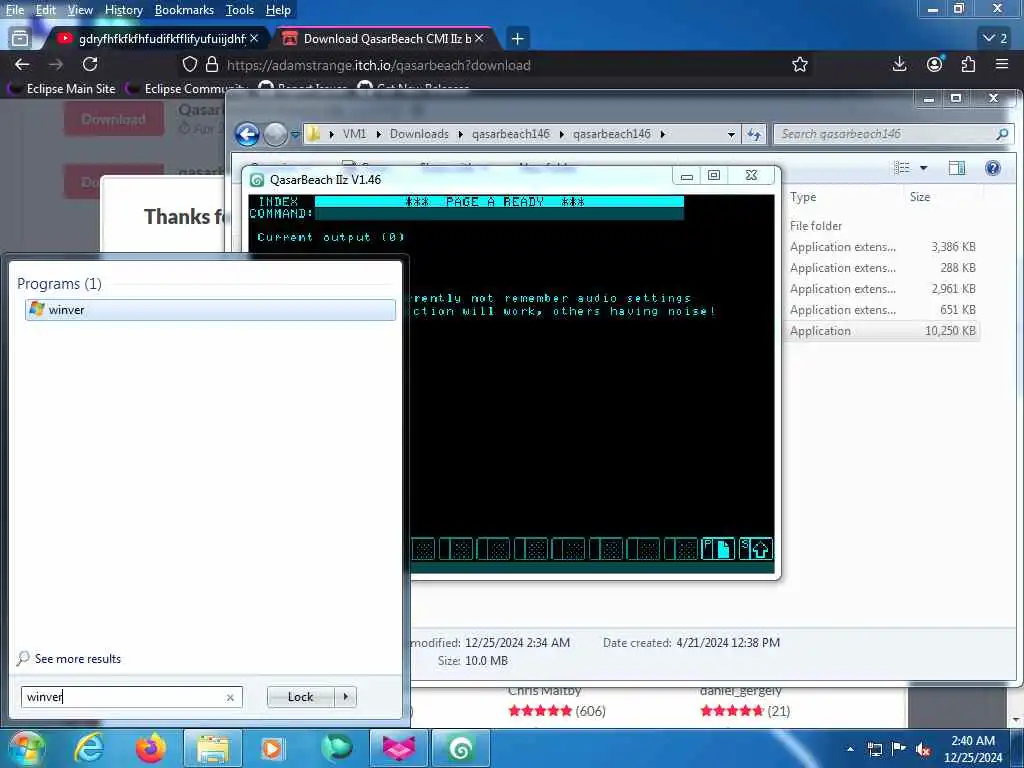Click the Lock button
Viewport: 1024px width, 768px height.
tap(300, 697)
